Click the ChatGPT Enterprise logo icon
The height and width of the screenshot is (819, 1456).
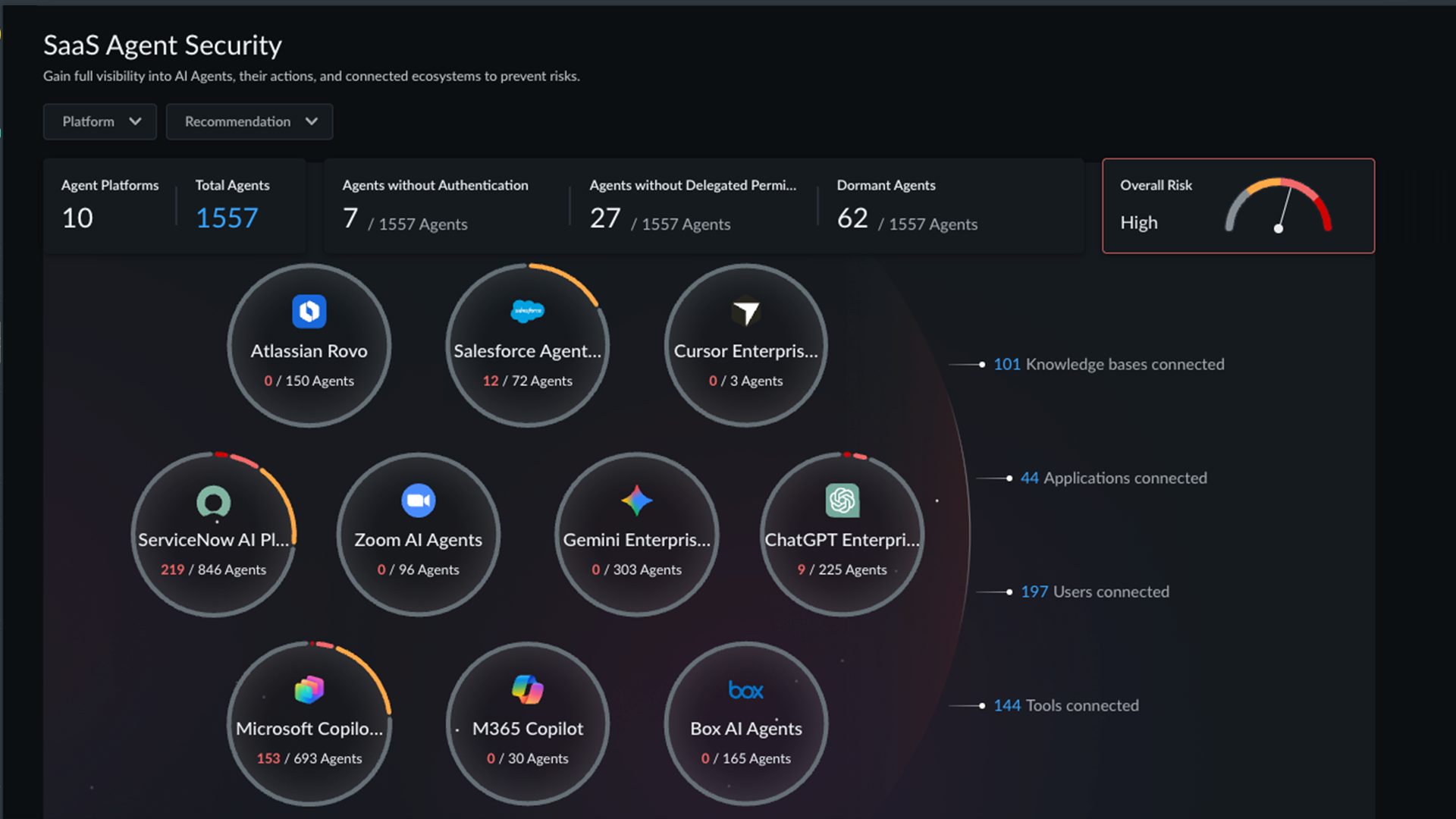pos(843,500)
